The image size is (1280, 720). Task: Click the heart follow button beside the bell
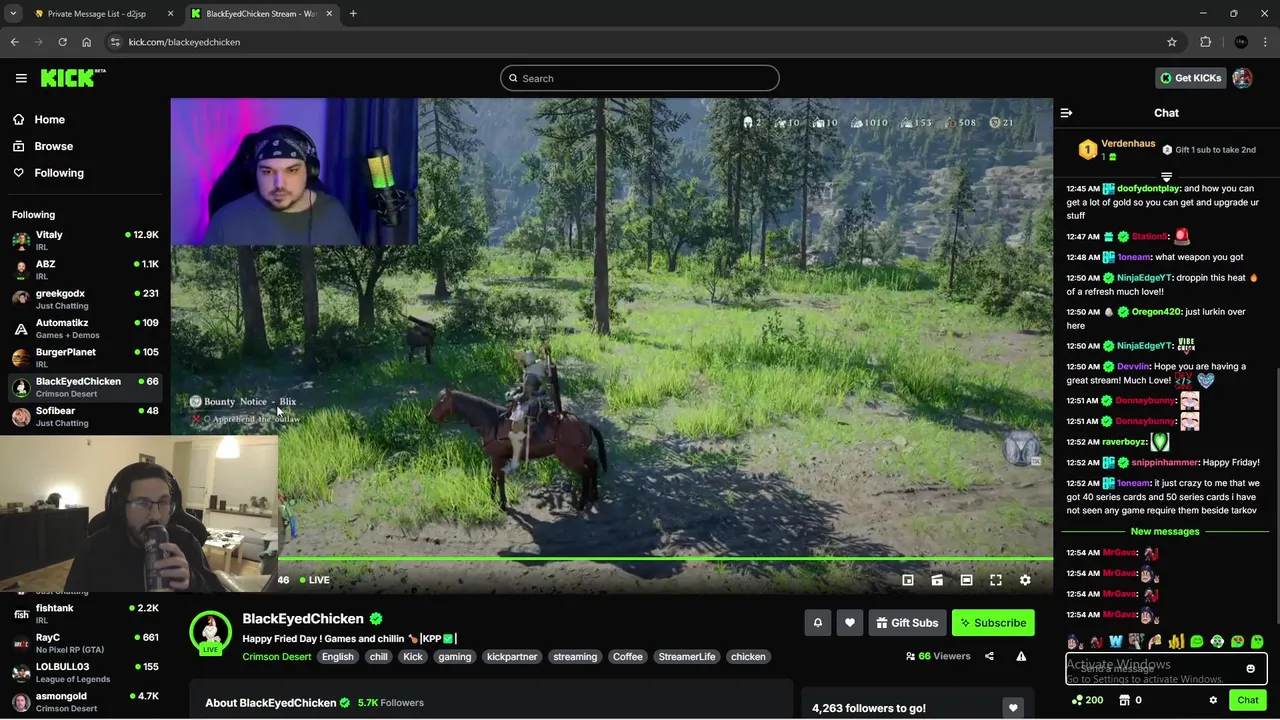[x=849, y=623]
